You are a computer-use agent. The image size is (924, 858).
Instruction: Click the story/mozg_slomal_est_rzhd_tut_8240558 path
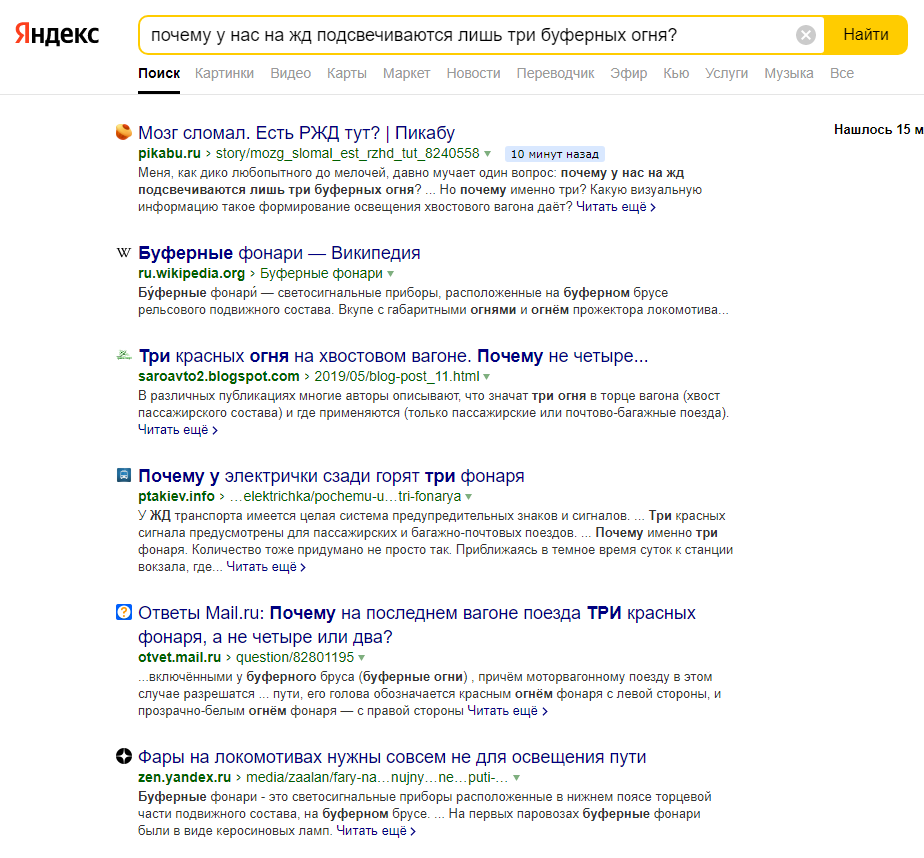tap(348, 154)
